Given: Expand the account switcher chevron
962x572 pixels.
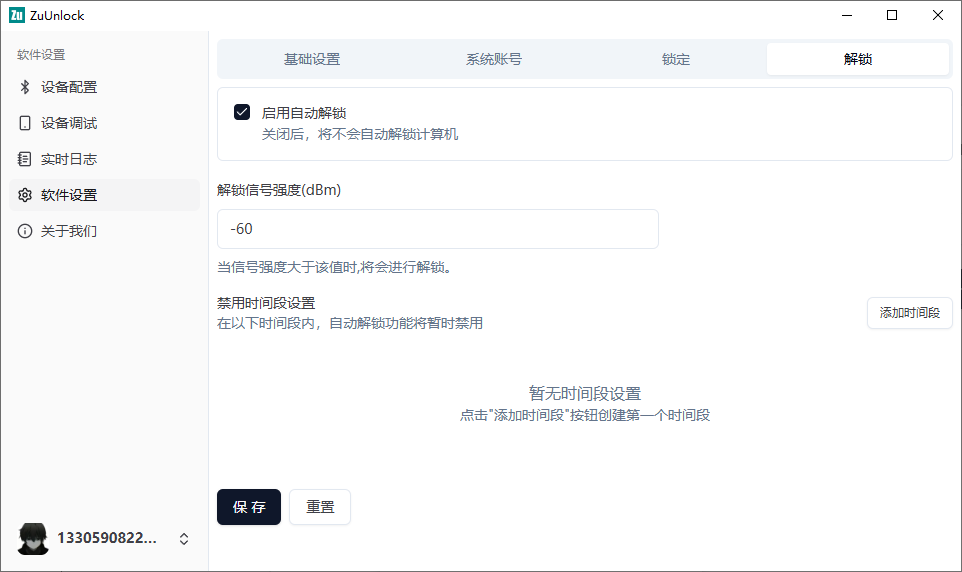Looking at the screenshot, I should point(184,538).
